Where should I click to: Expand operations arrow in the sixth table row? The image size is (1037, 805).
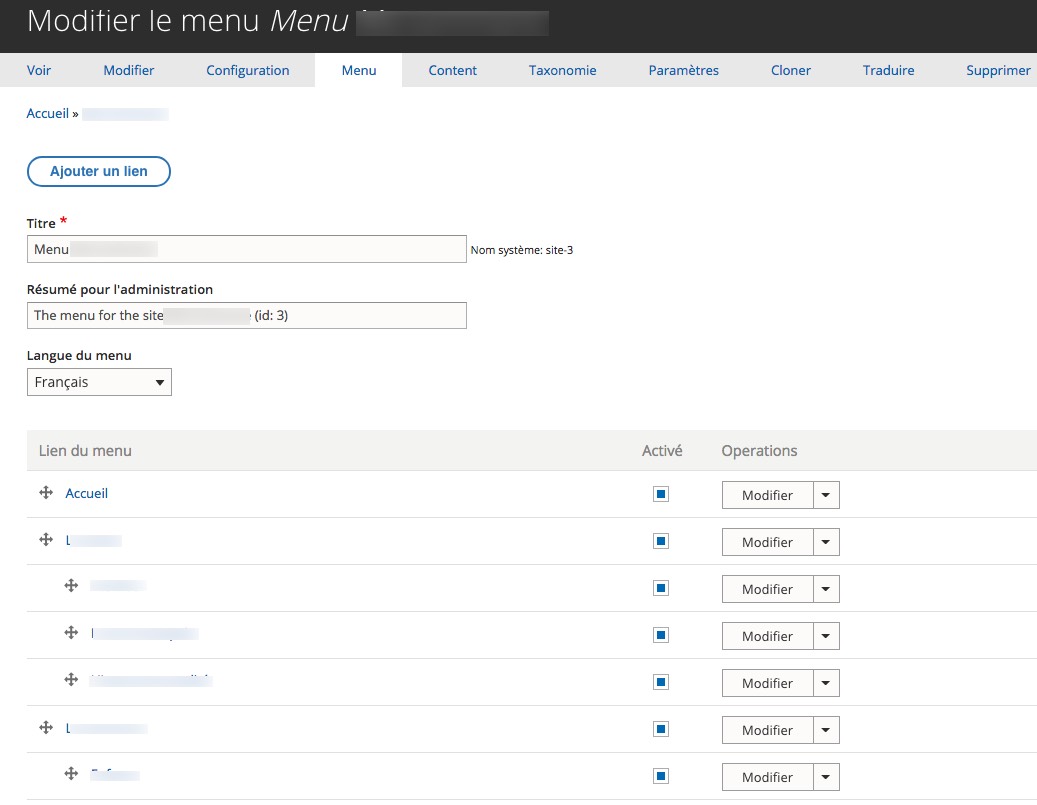[x=826, y=730]
